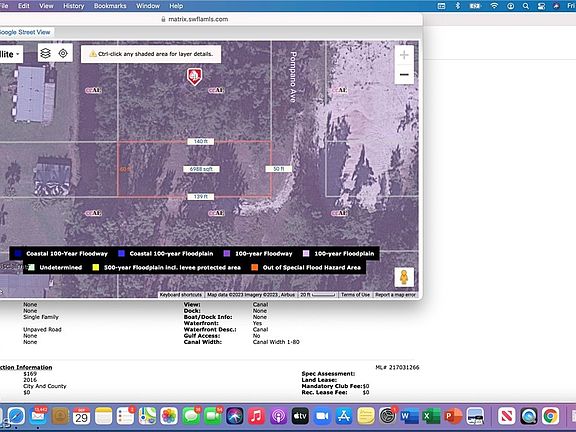The height and width of the screenshot is (432, 576).
Task: Click the battery status icon in menu bar
Action: 475,6
